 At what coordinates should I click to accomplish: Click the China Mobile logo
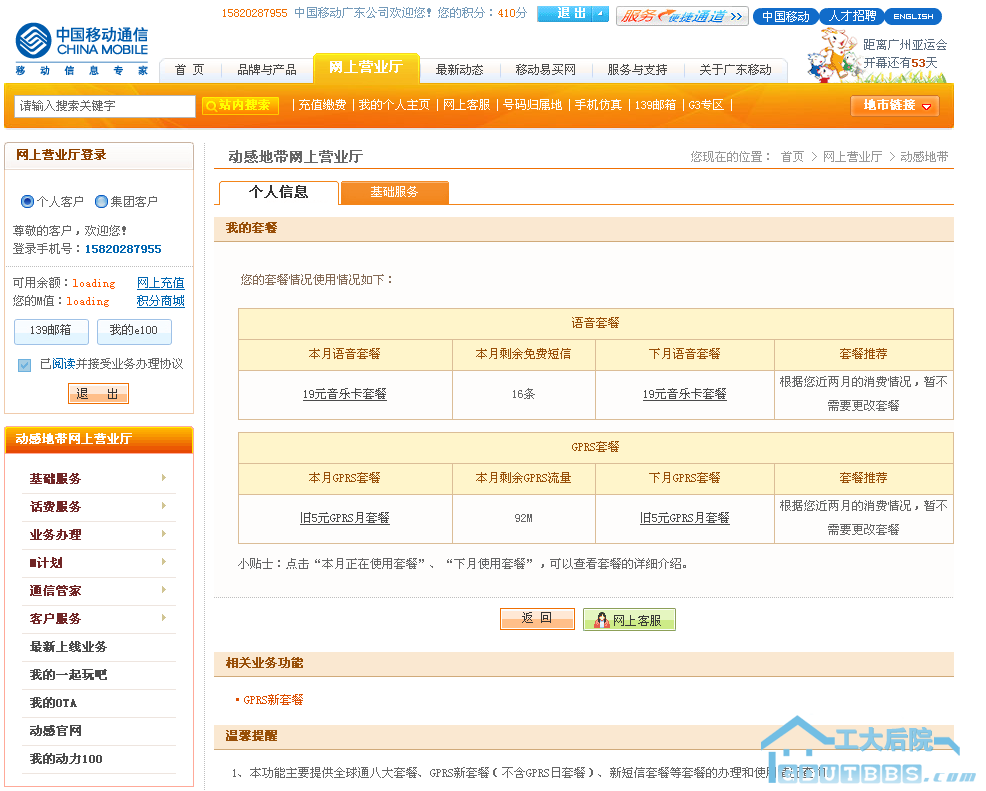click(82, 49)
